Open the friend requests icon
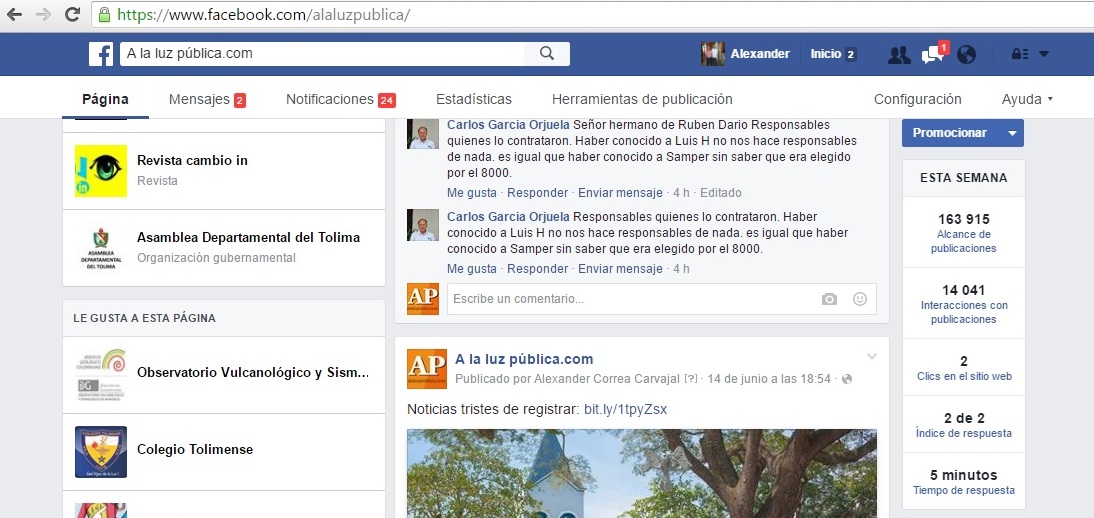This screenshot has height=518, width=1094. pyautogui.click(x=899, y=54)
